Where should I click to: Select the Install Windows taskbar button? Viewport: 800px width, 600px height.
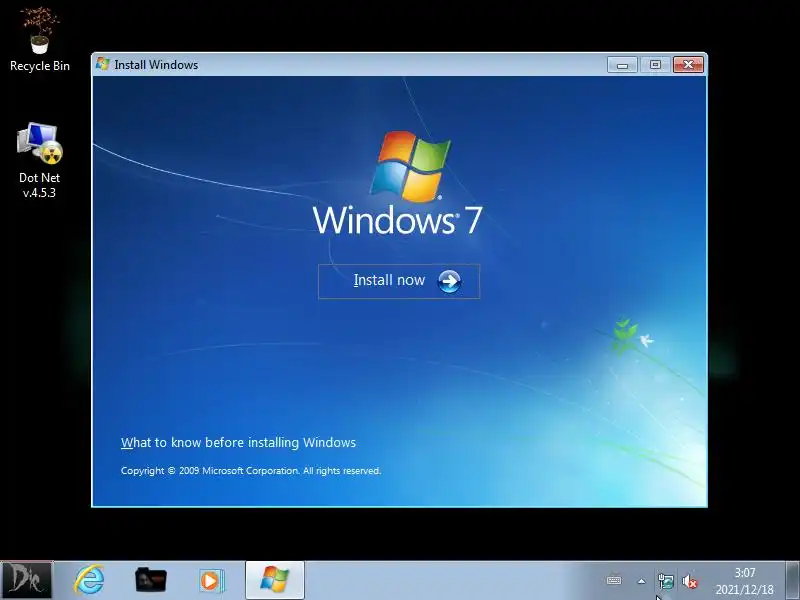click(x=275, y=580)
